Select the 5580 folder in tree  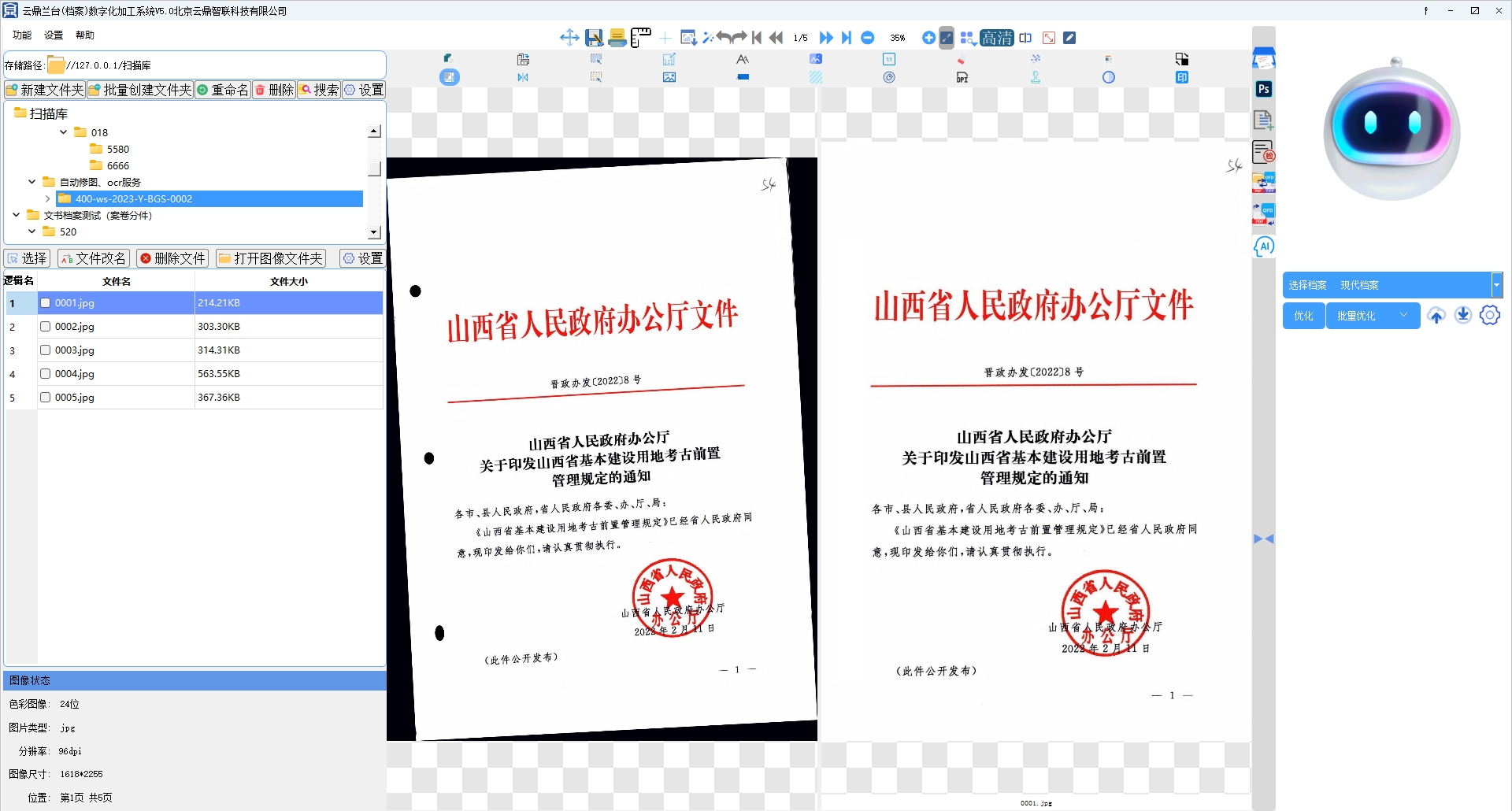(x=117, y=150)
